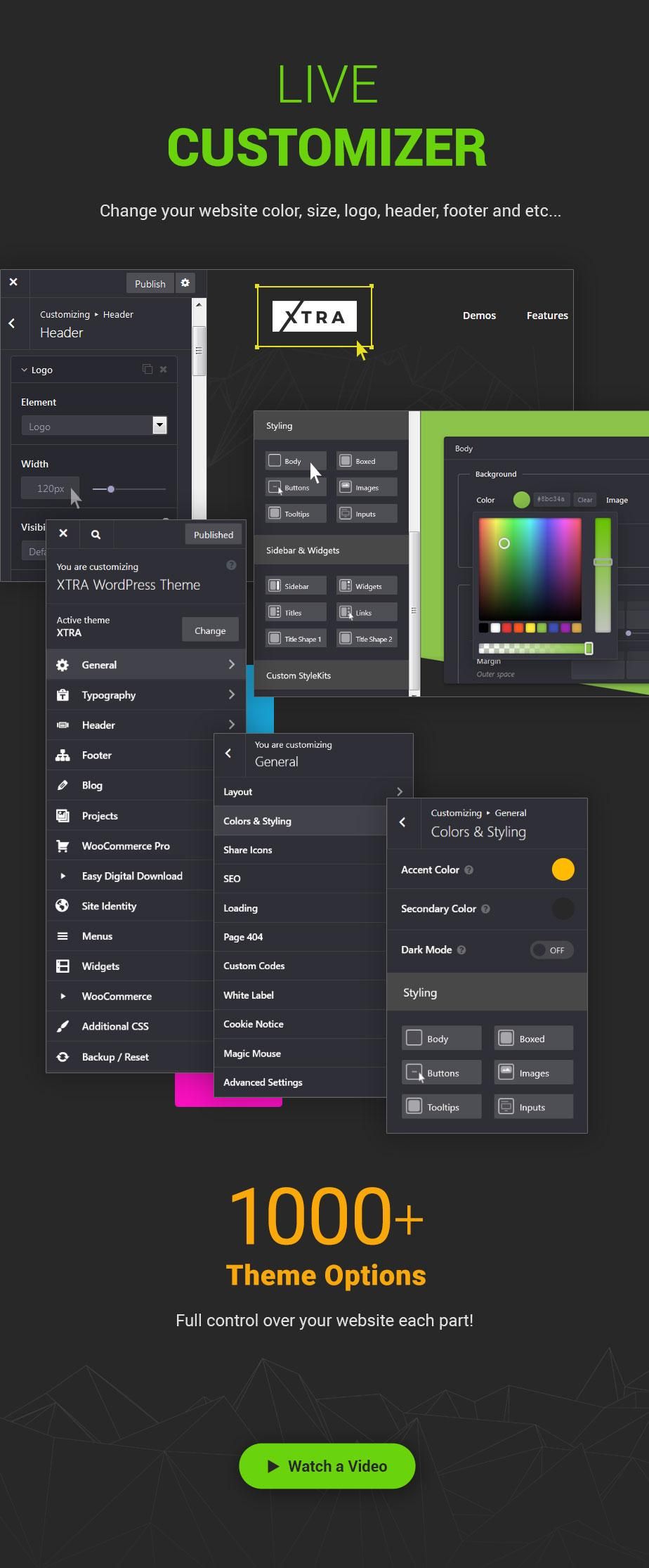
Task: Select the Features navigation item
Action: click(546, 316)
